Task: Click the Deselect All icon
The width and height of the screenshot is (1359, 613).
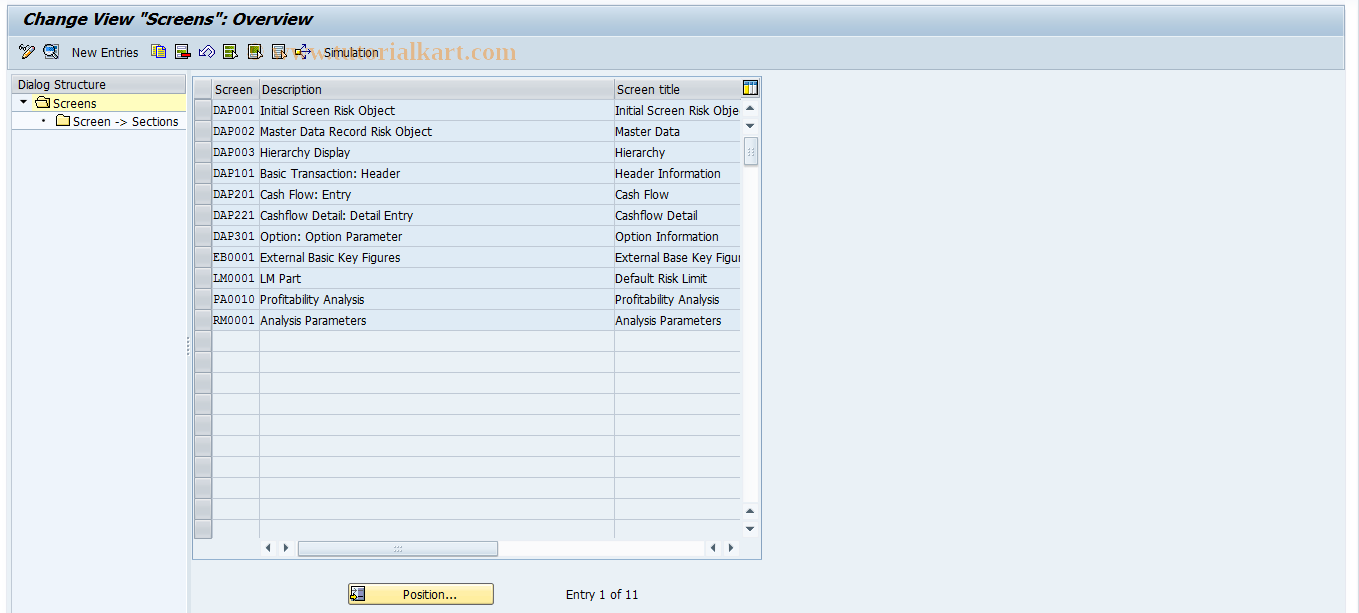Action: [279, 52]
